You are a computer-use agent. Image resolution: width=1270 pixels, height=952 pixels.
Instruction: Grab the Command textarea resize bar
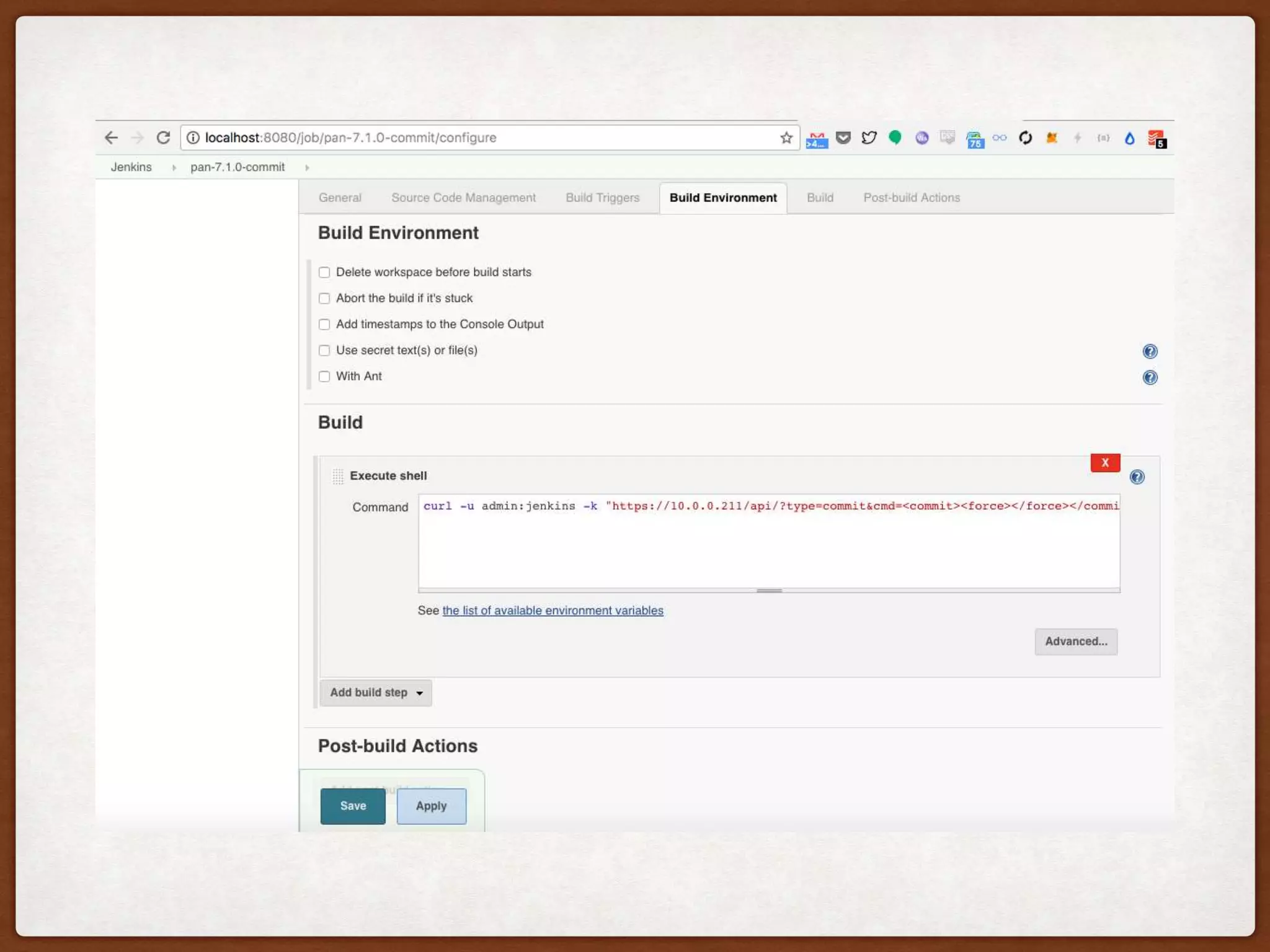click(769, 591)
